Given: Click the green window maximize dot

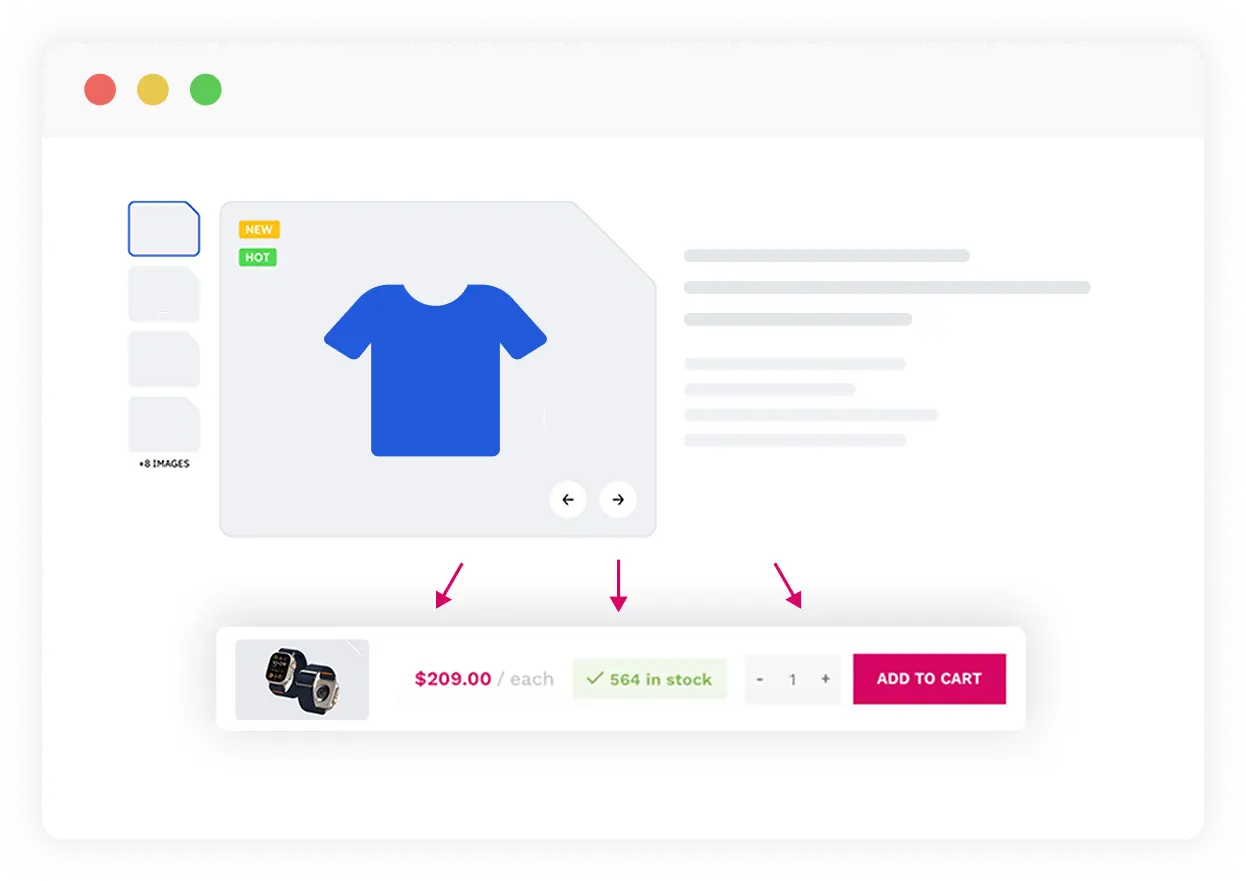Looking at the screenshot, I should click(x=206, y=90).
